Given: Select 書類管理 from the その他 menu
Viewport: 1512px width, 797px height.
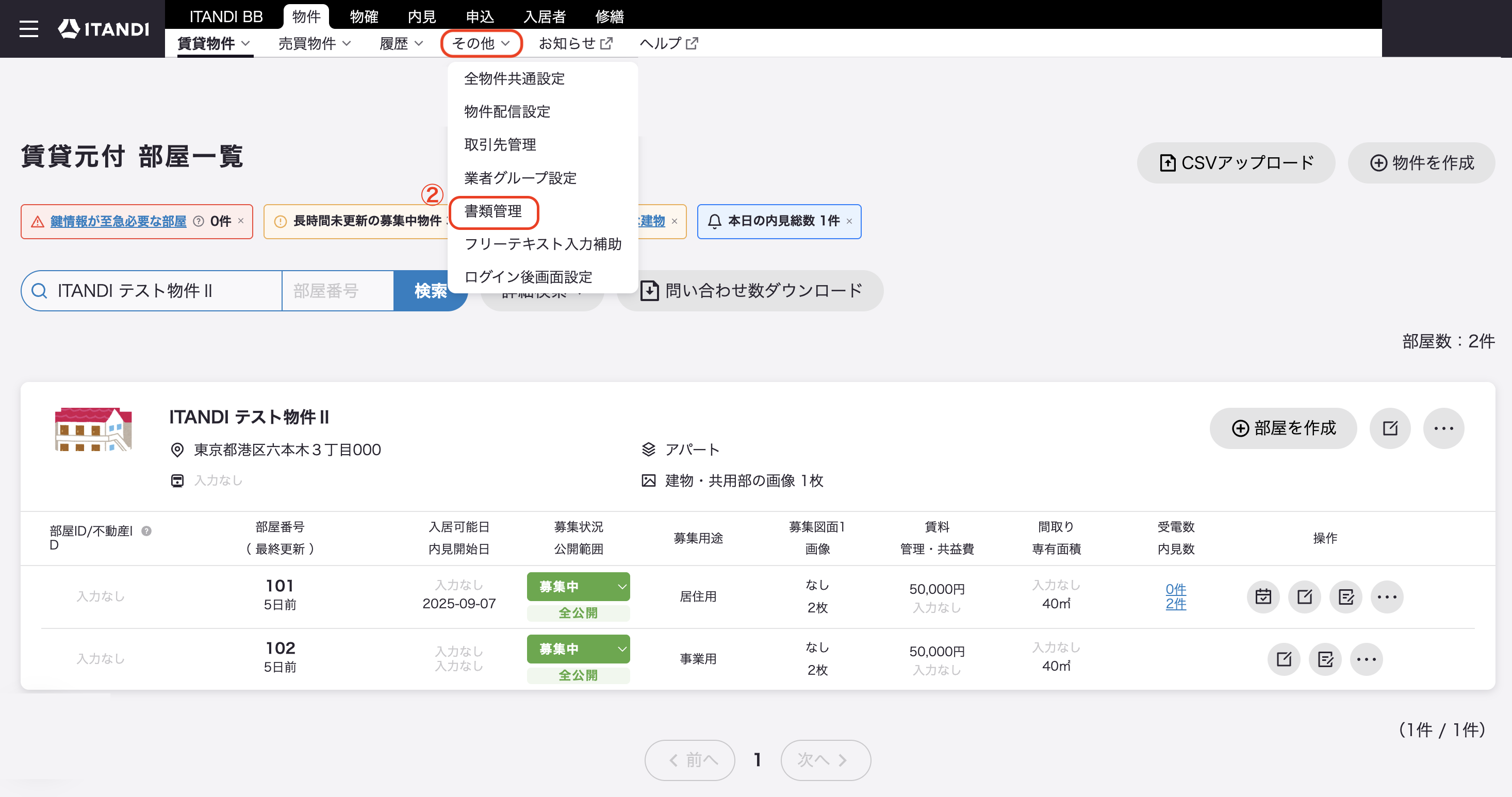Looking at the screenshot, I should point(493,211).
